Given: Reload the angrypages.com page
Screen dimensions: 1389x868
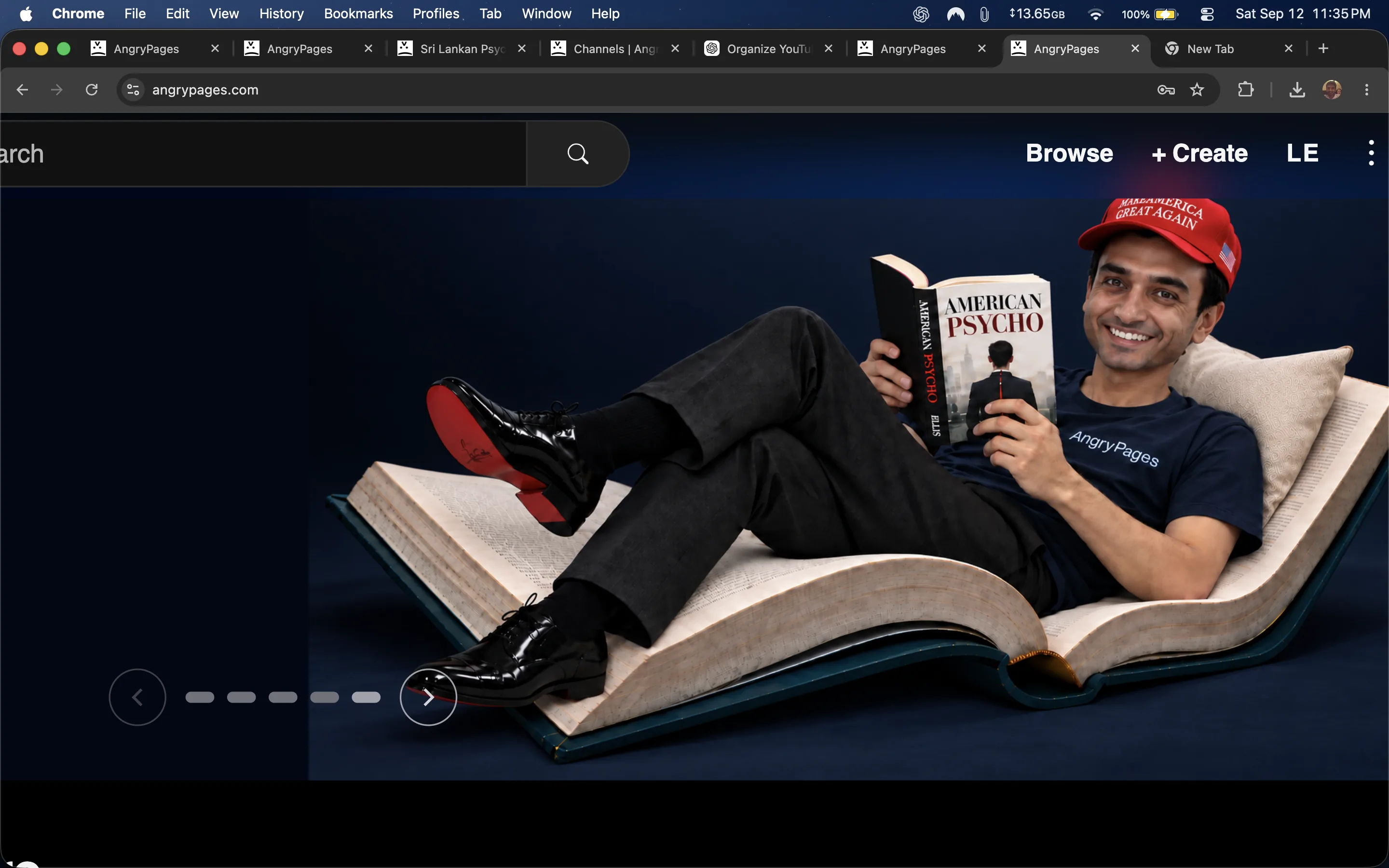Looking at the screenshot, I should click(x=92, y=90).
